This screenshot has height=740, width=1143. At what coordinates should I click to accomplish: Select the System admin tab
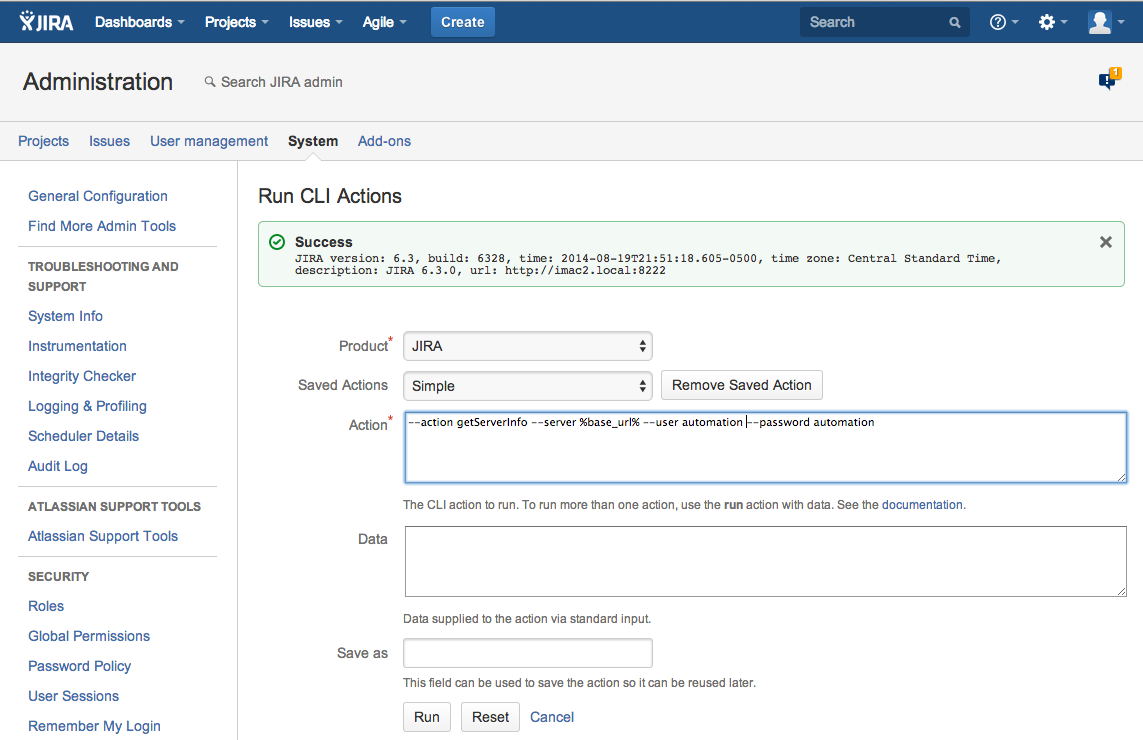[313, 141]
